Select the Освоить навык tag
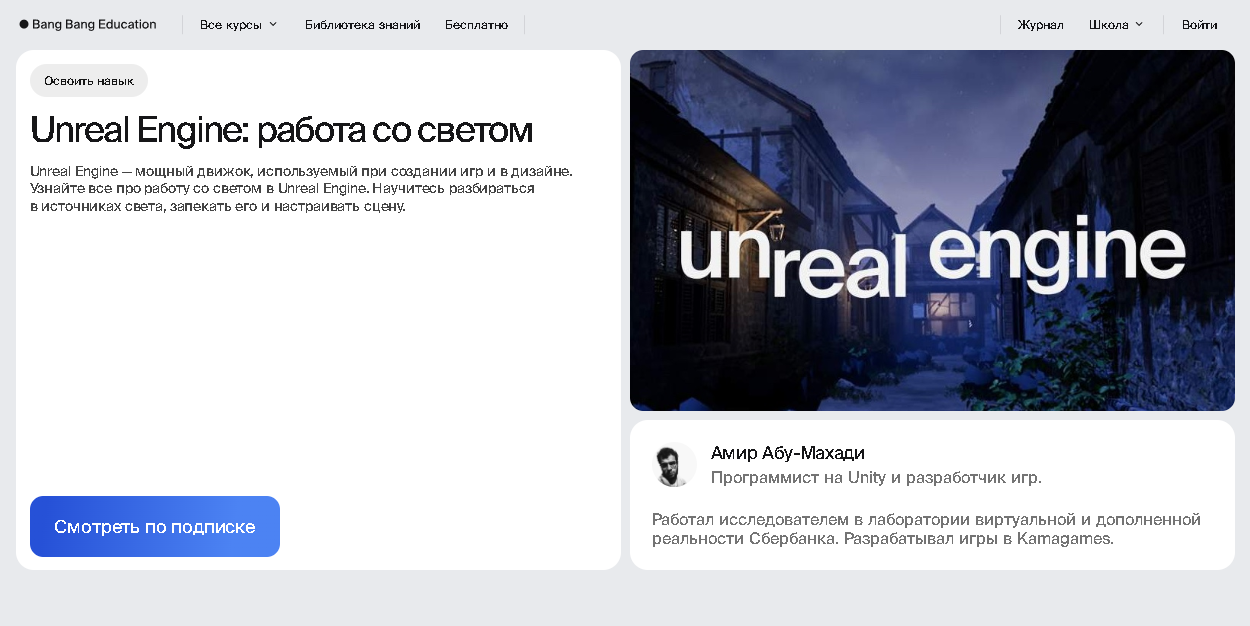The height and width of the screenshot is (626, 1250). tap(89, 81)
